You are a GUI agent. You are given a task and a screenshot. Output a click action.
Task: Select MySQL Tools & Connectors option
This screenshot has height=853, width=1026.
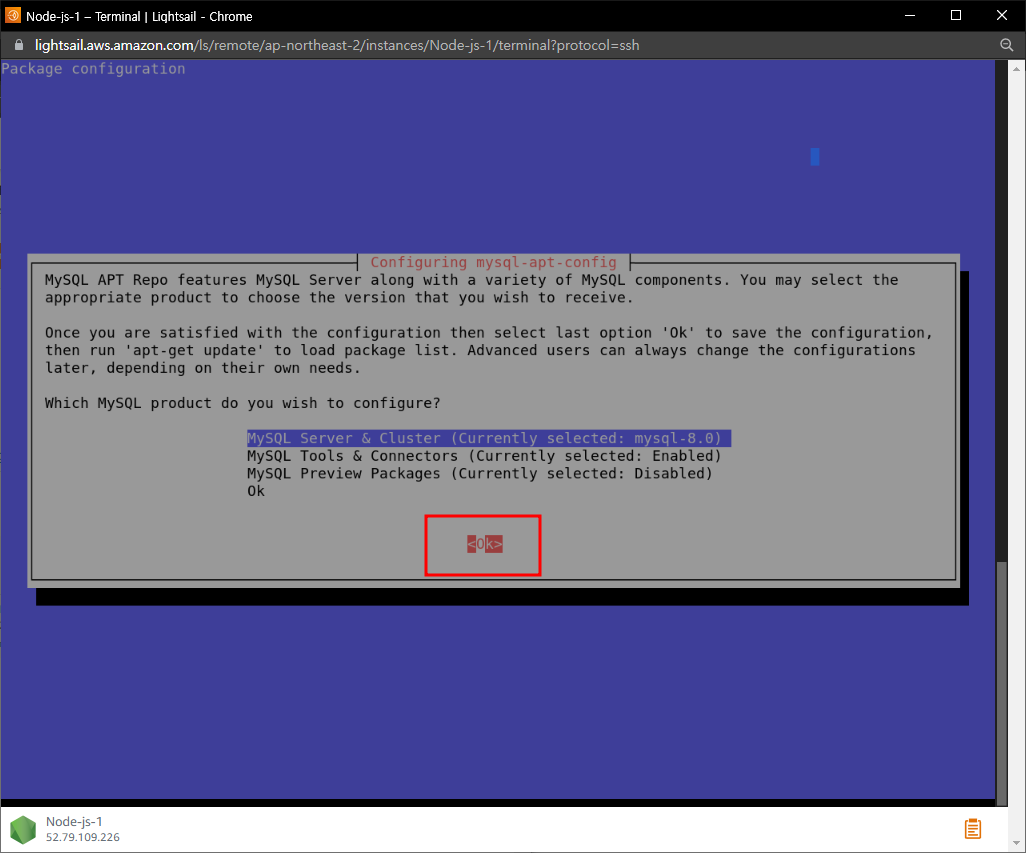pyautogui.click(x=484, y=456)
